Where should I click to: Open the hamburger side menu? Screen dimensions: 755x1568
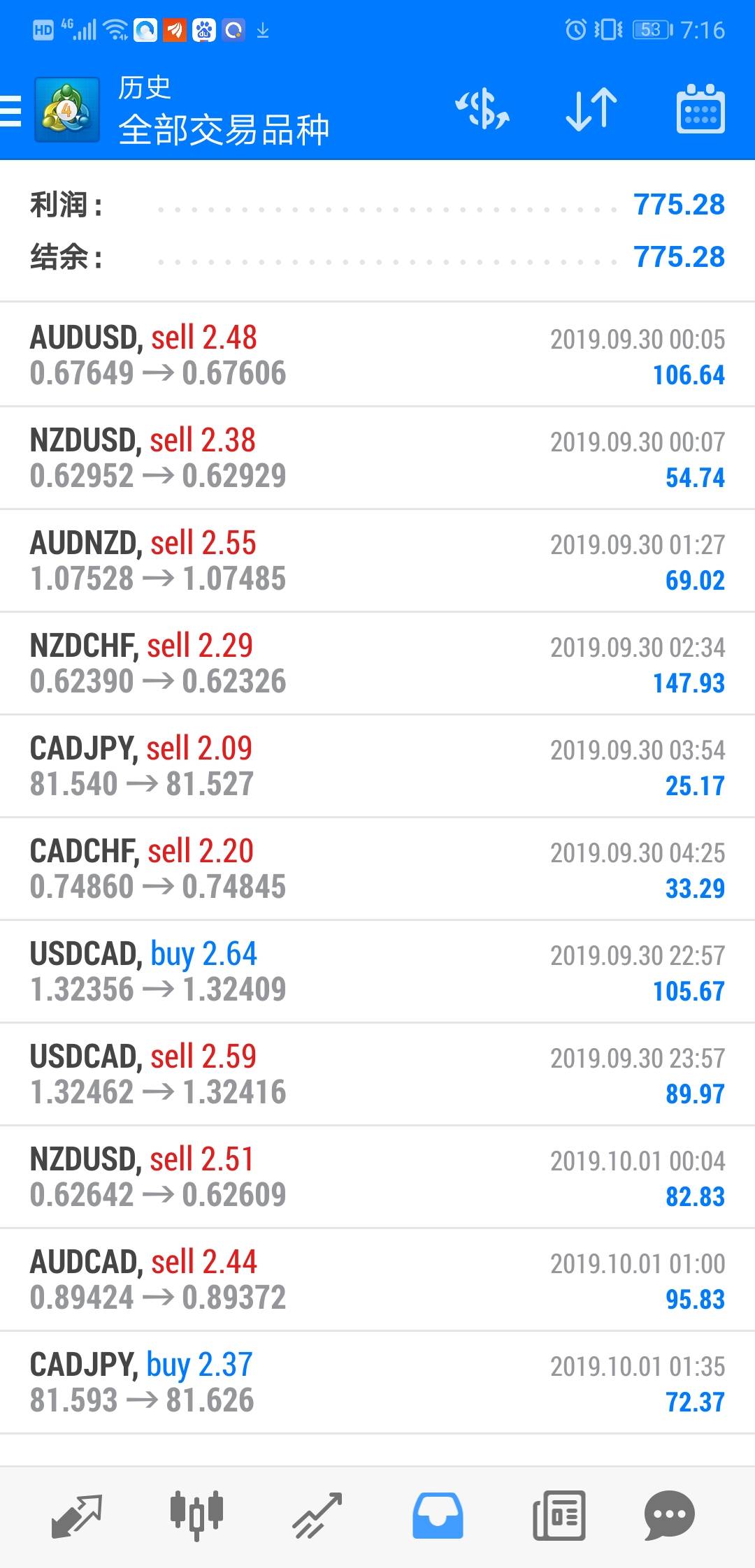pos(11,110)
